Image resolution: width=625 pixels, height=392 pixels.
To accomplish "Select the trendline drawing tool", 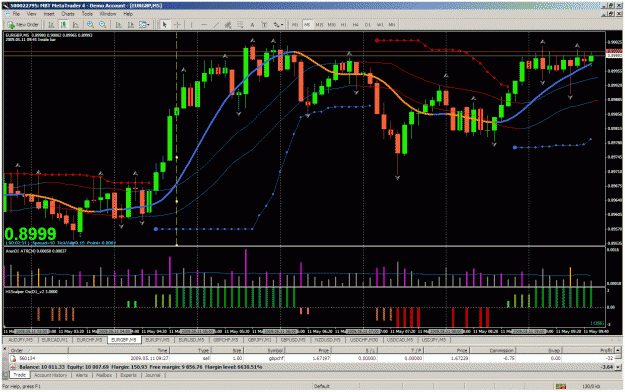I will [x=216, y=25].
